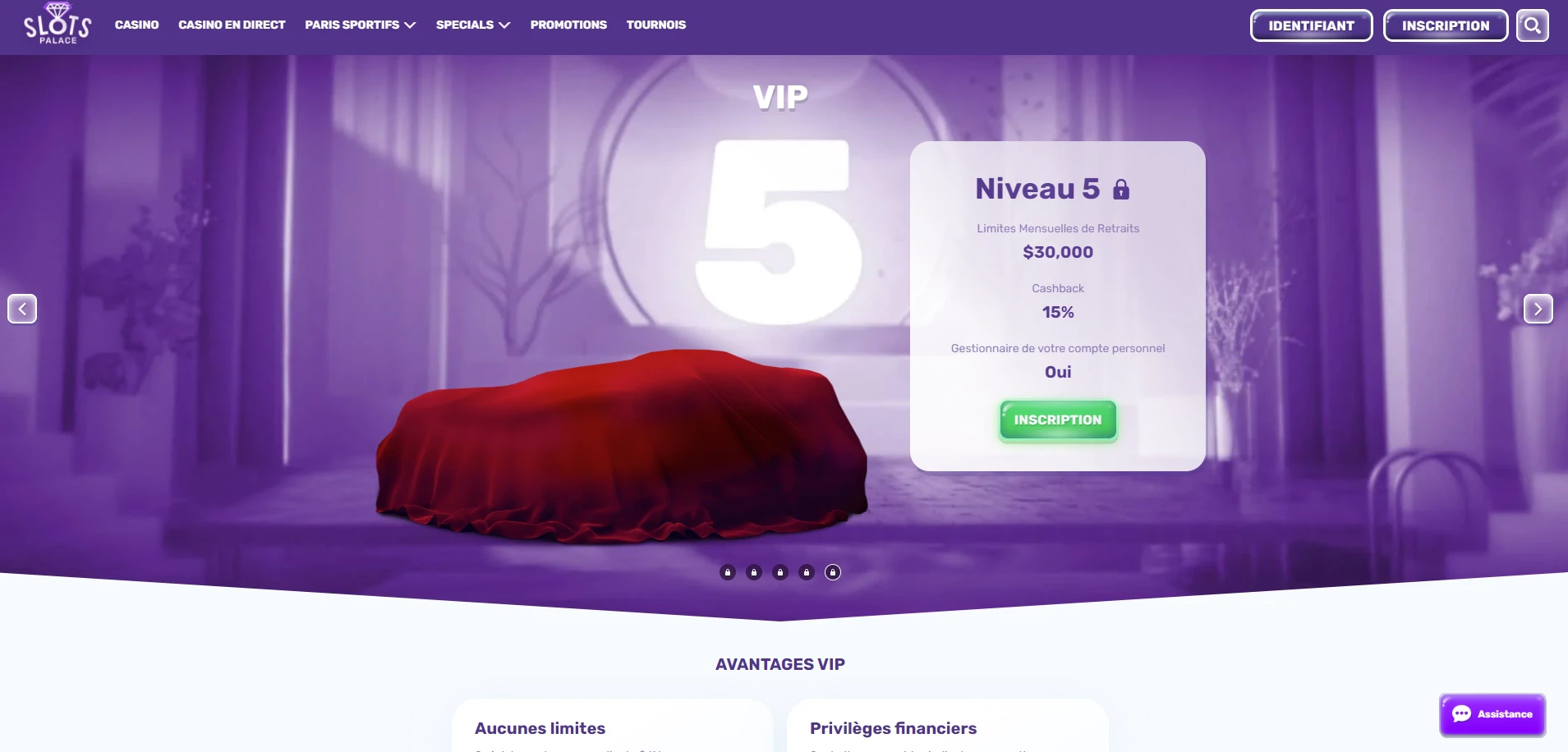Image resolution: width=1568 pixels, height=752 pixels.
Task: Go to previous VIP level arrow
Action: click(22, 309)
